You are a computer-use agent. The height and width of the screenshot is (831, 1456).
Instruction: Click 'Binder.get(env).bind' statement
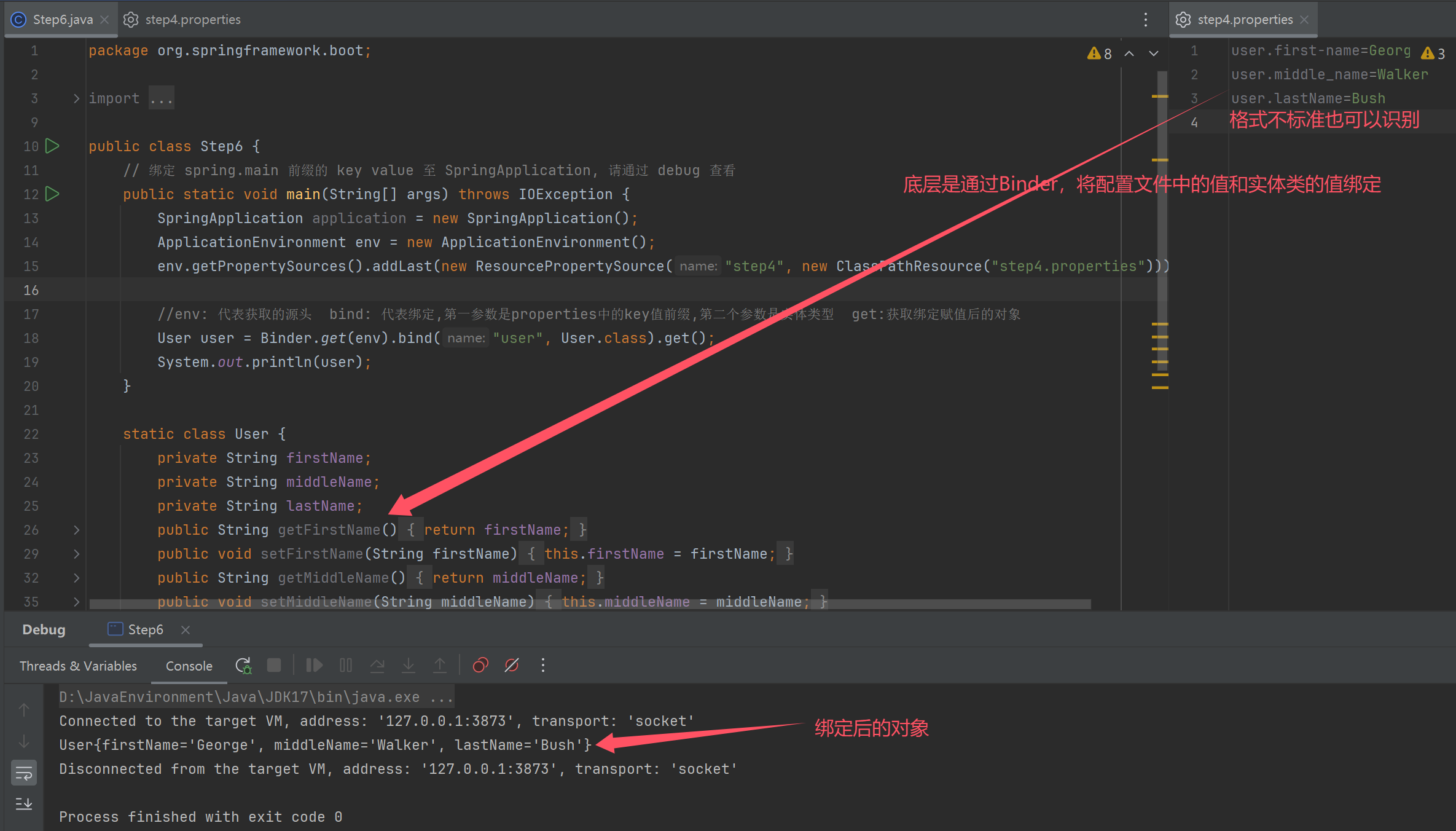[x=436, y=338]
